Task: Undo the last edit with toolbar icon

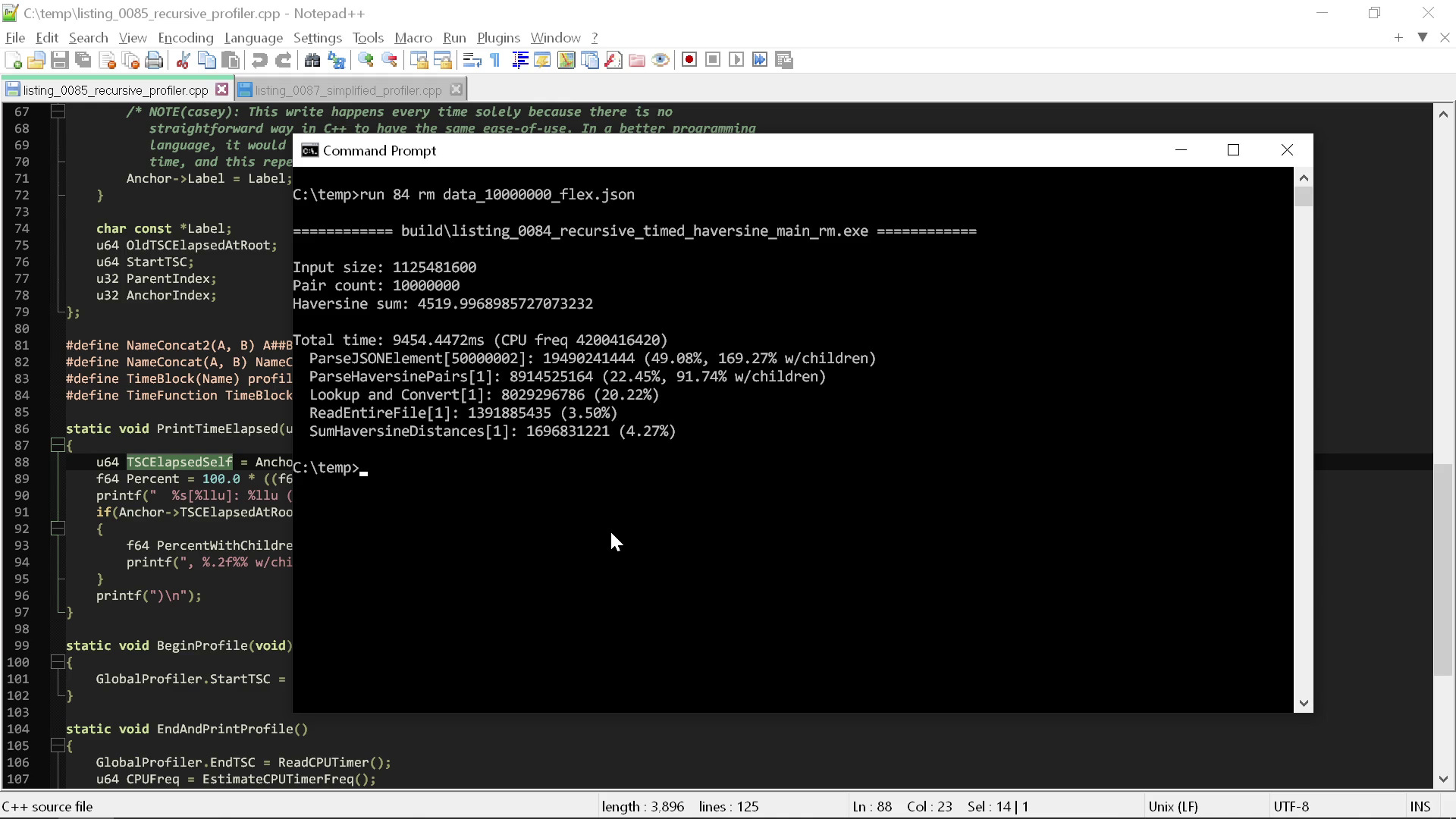Action: point(259,59)
